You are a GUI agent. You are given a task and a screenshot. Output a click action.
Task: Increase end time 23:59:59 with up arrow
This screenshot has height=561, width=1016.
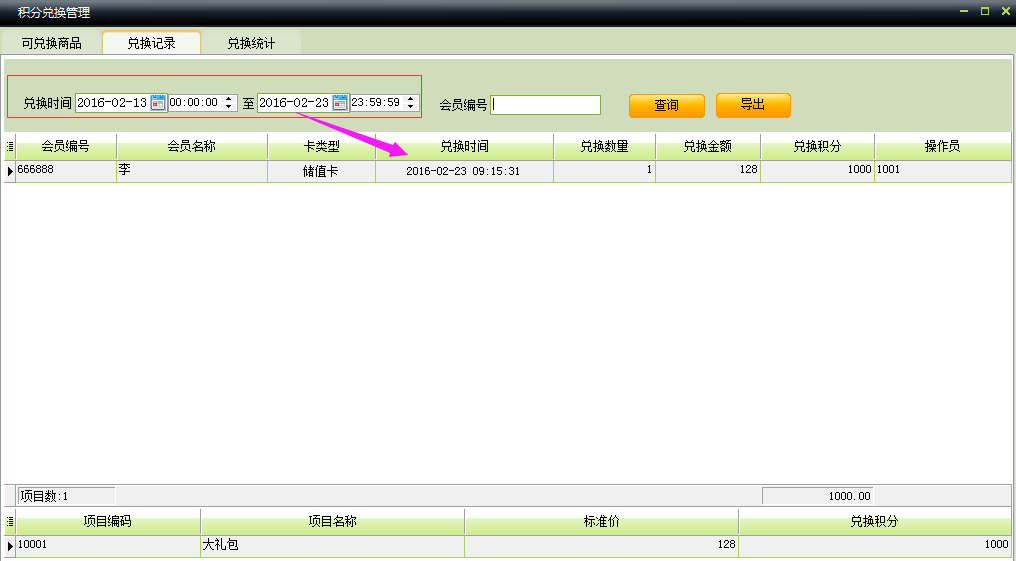coord(411,99)
